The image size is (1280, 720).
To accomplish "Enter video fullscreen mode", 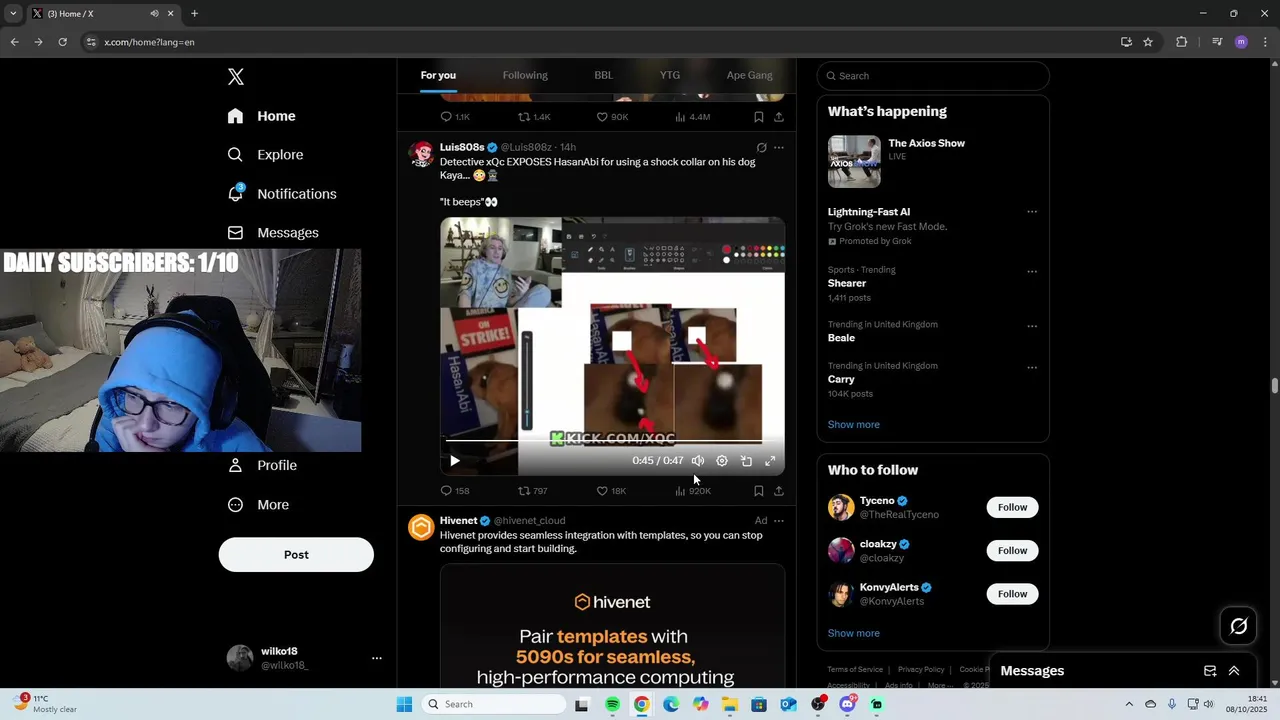I will coord(770,461).
